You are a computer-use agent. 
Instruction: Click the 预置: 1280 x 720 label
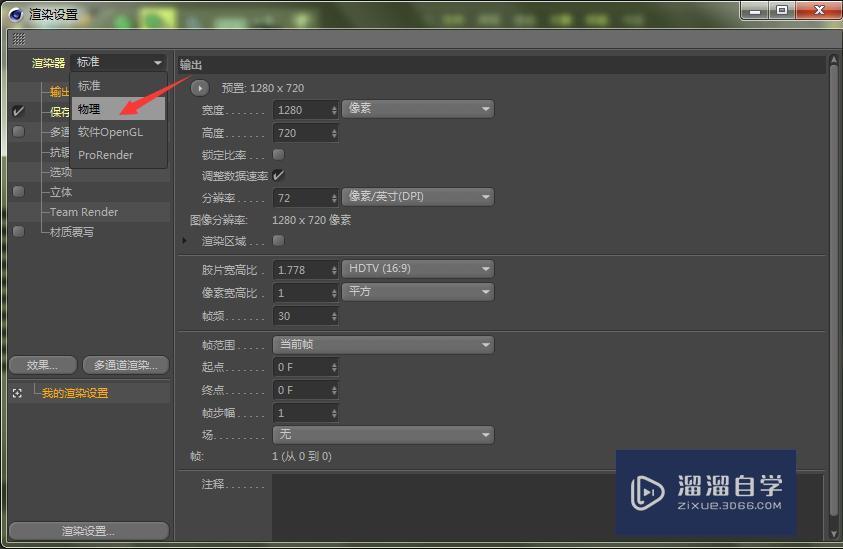[263, 88]
